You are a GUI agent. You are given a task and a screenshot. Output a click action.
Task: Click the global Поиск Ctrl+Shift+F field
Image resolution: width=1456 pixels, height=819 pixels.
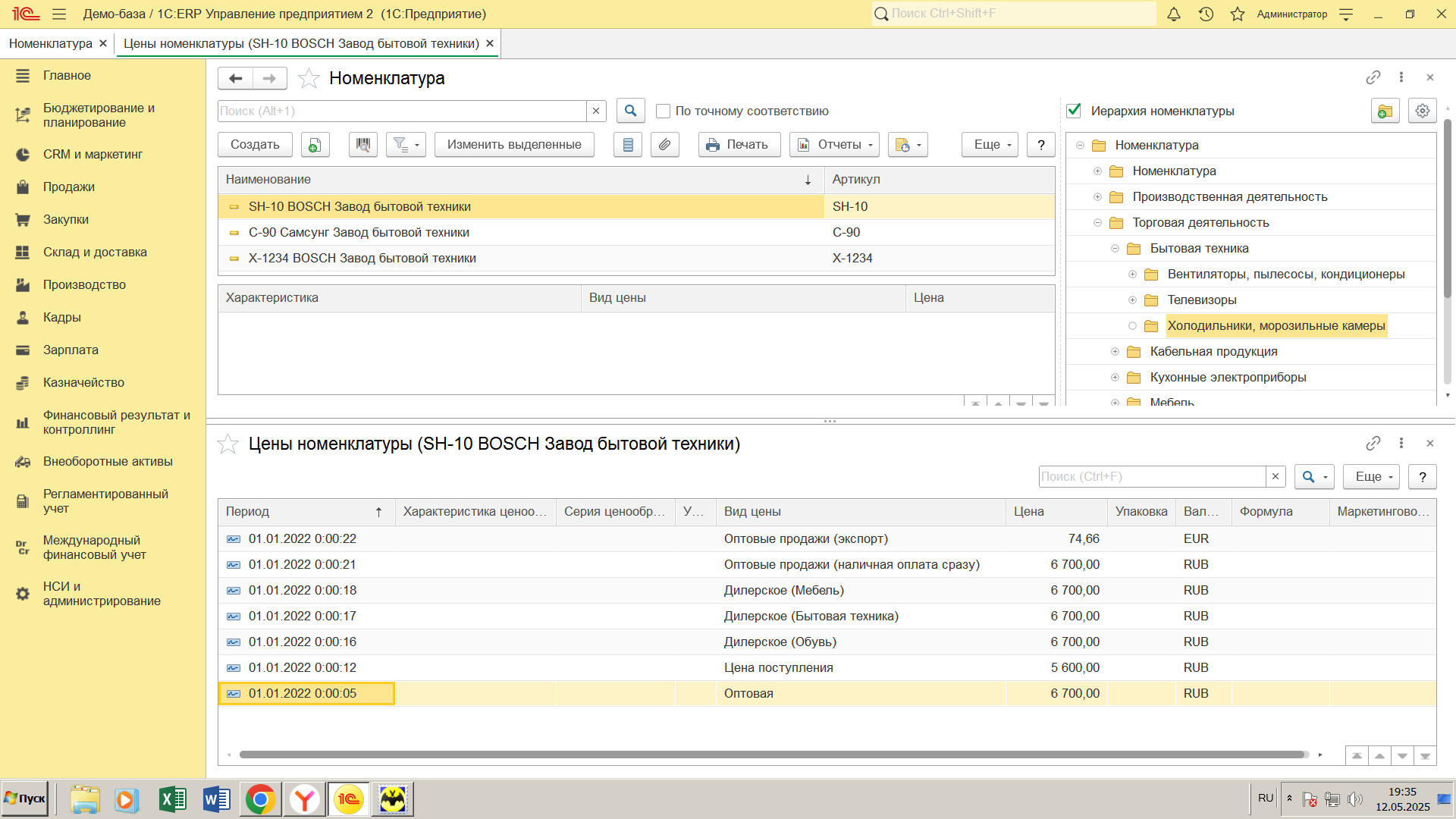[1013, 14]
